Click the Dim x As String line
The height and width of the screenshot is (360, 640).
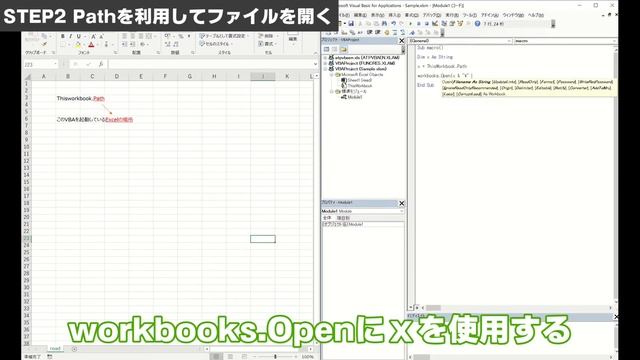coord(435,57)
